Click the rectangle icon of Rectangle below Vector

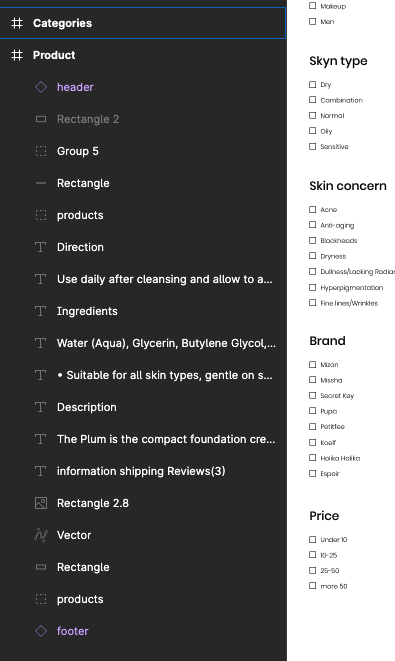point(41,567)
